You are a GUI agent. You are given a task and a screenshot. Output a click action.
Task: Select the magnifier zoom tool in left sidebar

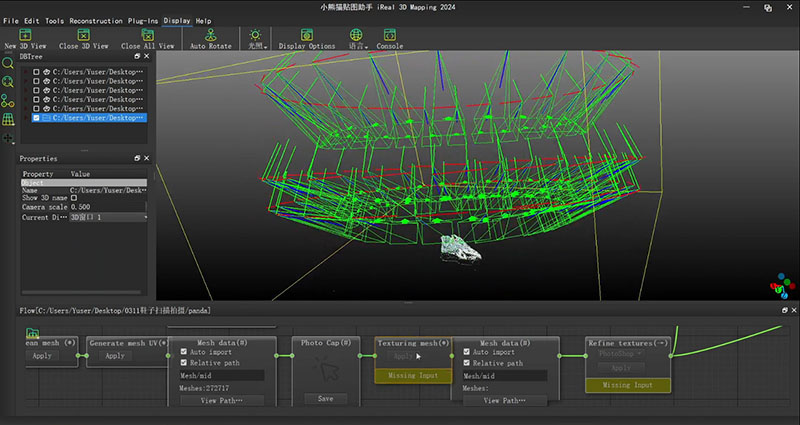[8, 64]
